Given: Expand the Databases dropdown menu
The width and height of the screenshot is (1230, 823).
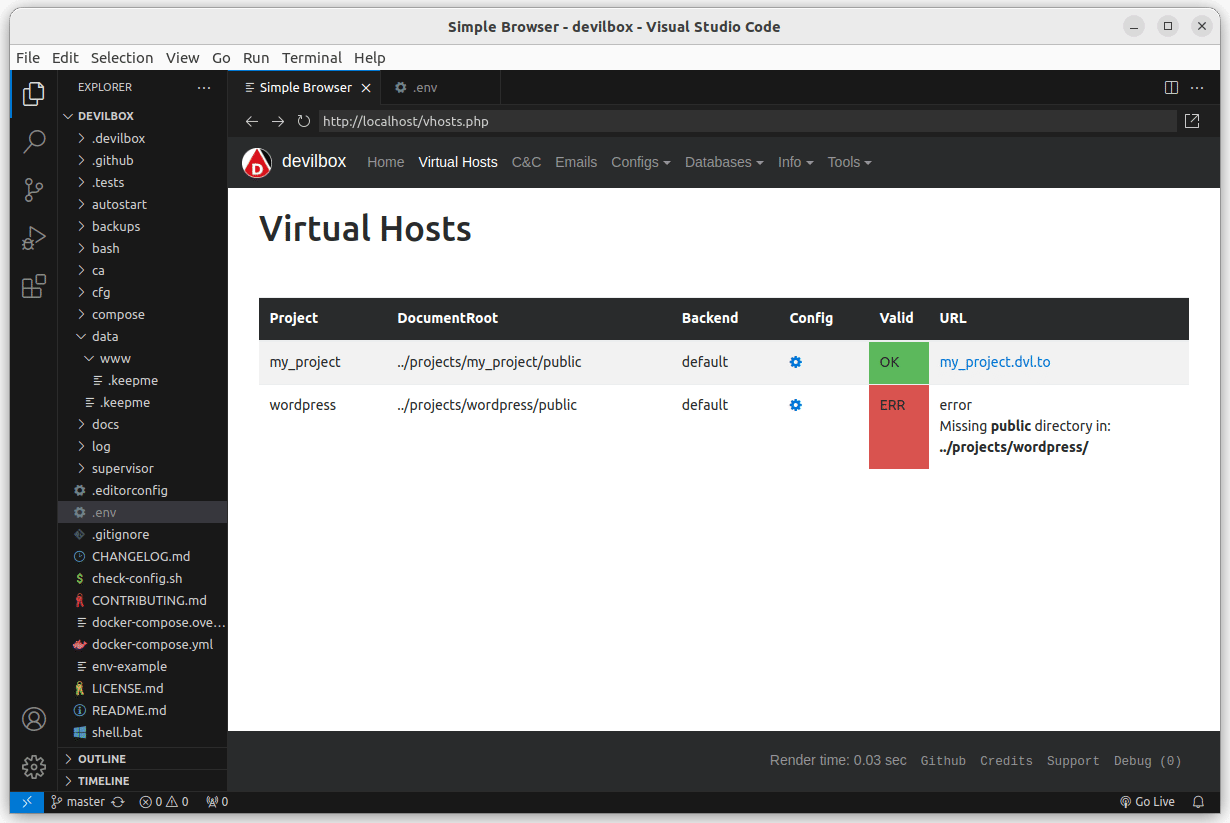Looking at the screenshot, I should click(723, 162).
